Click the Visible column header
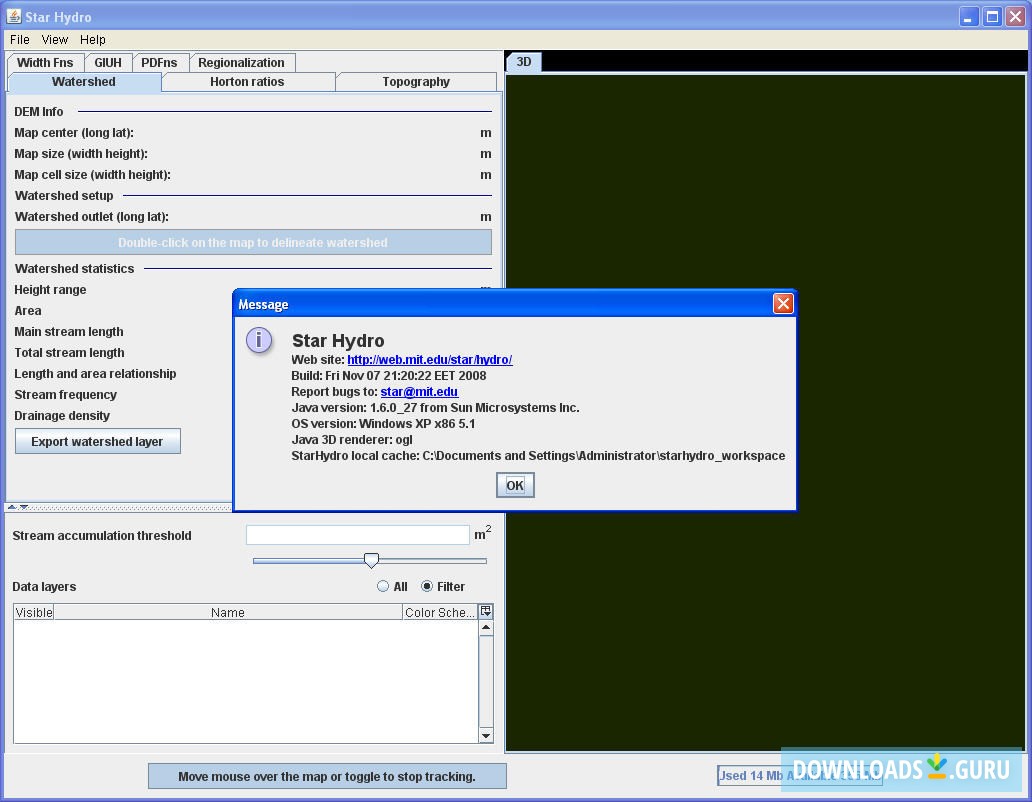This screenshot has height=802, width=1032. point(34,613)
